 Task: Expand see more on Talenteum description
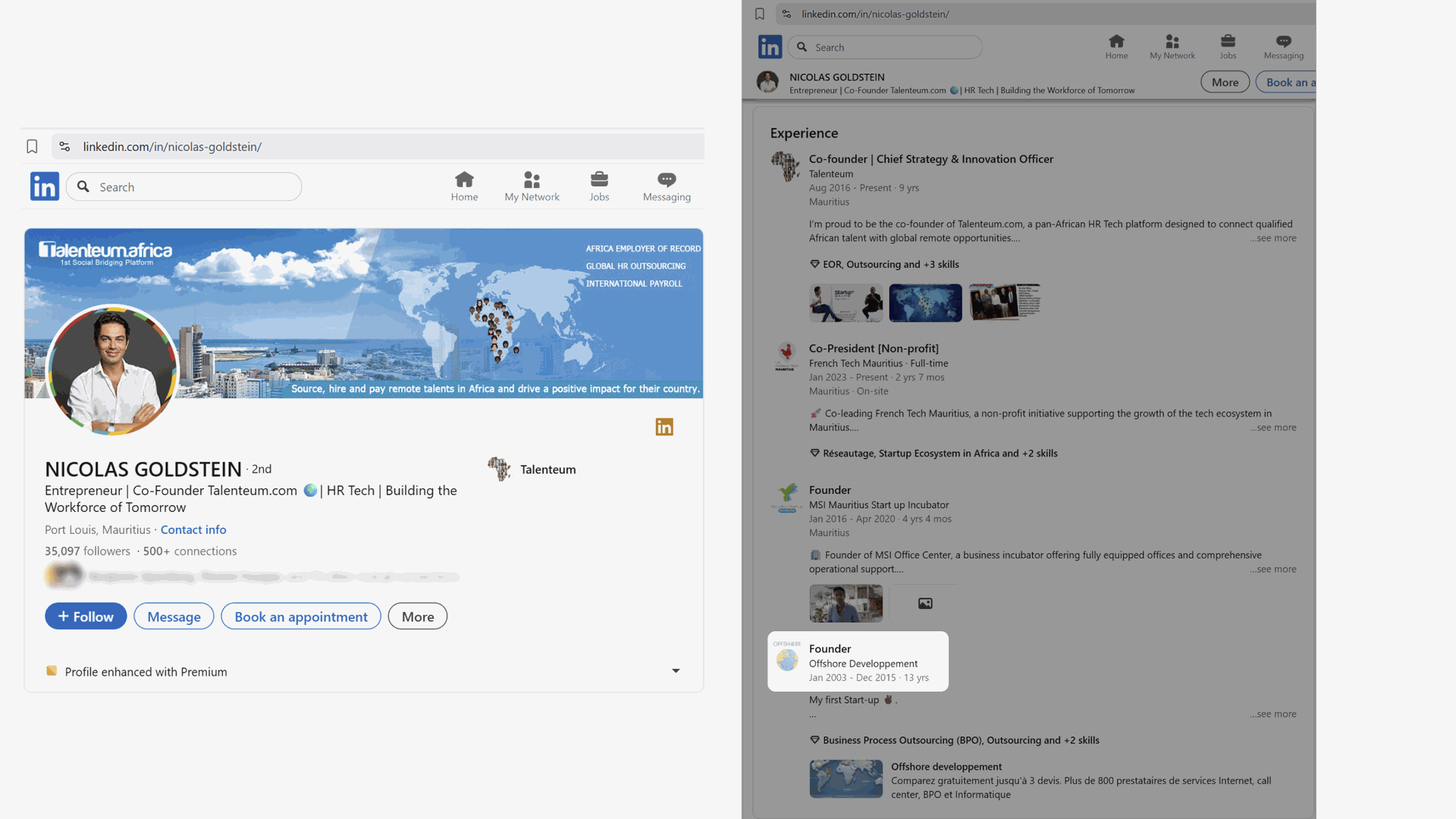[1273, 238]
